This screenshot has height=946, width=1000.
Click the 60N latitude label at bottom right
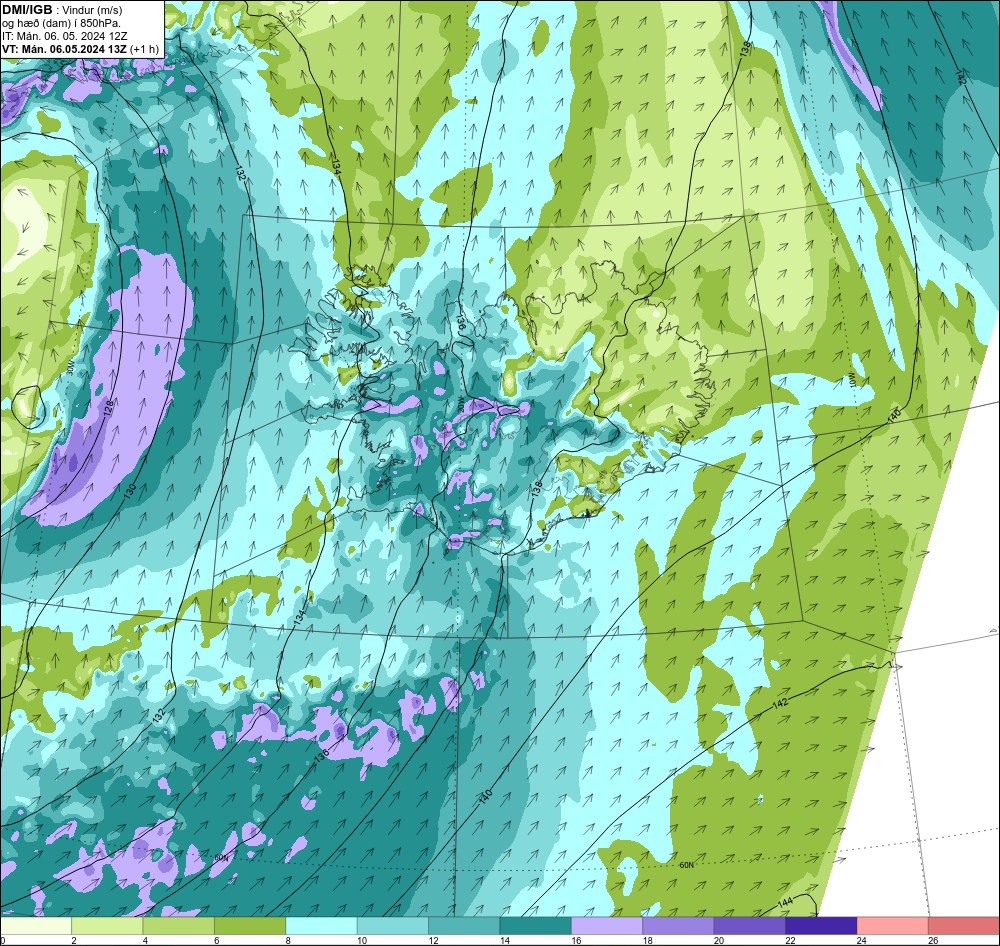click(x=686, y=865)
